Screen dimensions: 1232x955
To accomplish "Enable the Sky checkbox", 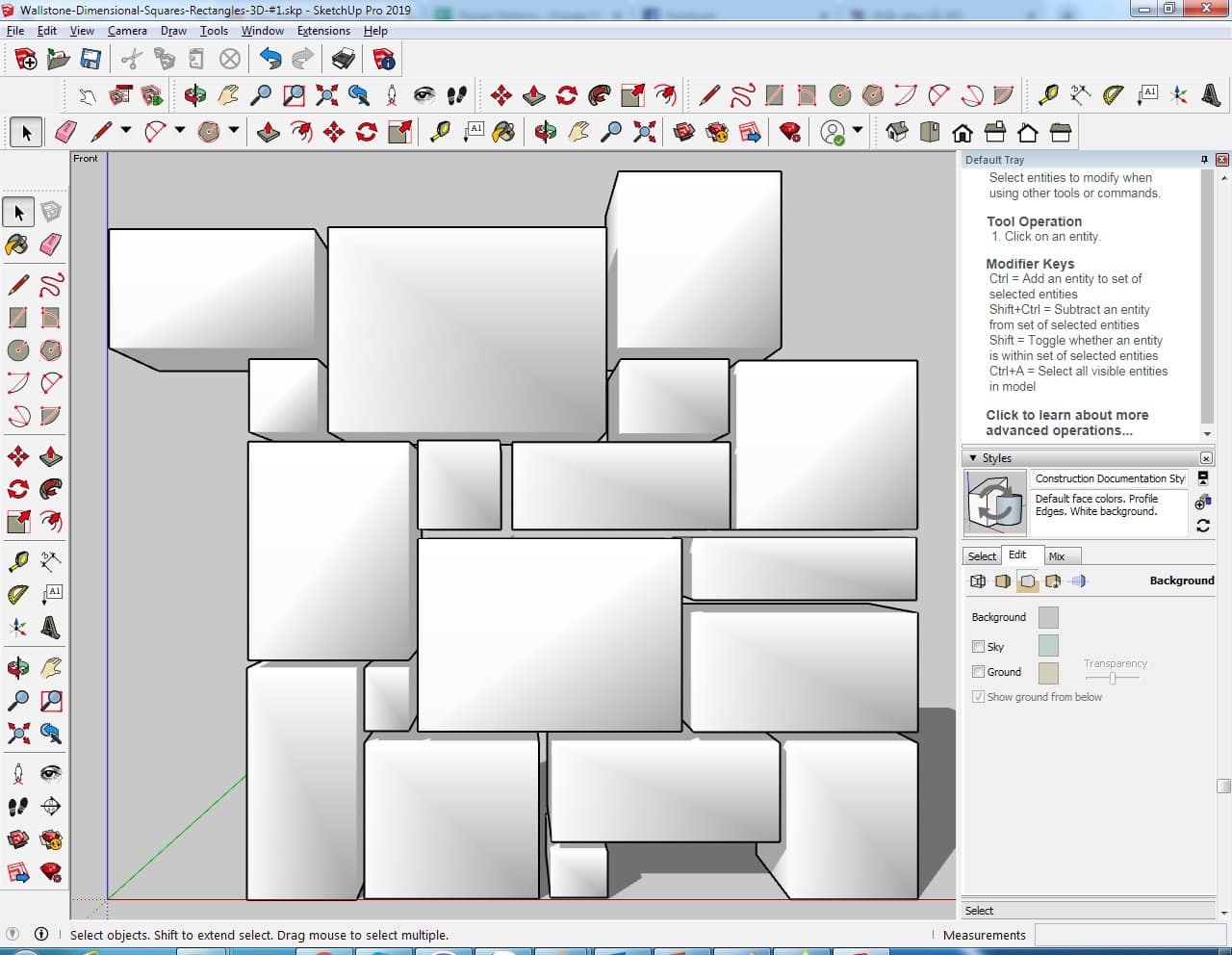I will [x=978, y=647].
